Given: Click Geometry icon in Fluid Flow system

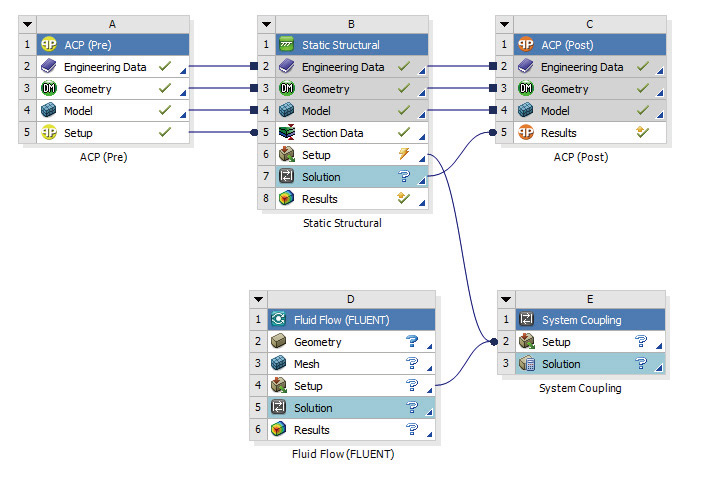Looking at the screenshot, I should click(279, 341).
